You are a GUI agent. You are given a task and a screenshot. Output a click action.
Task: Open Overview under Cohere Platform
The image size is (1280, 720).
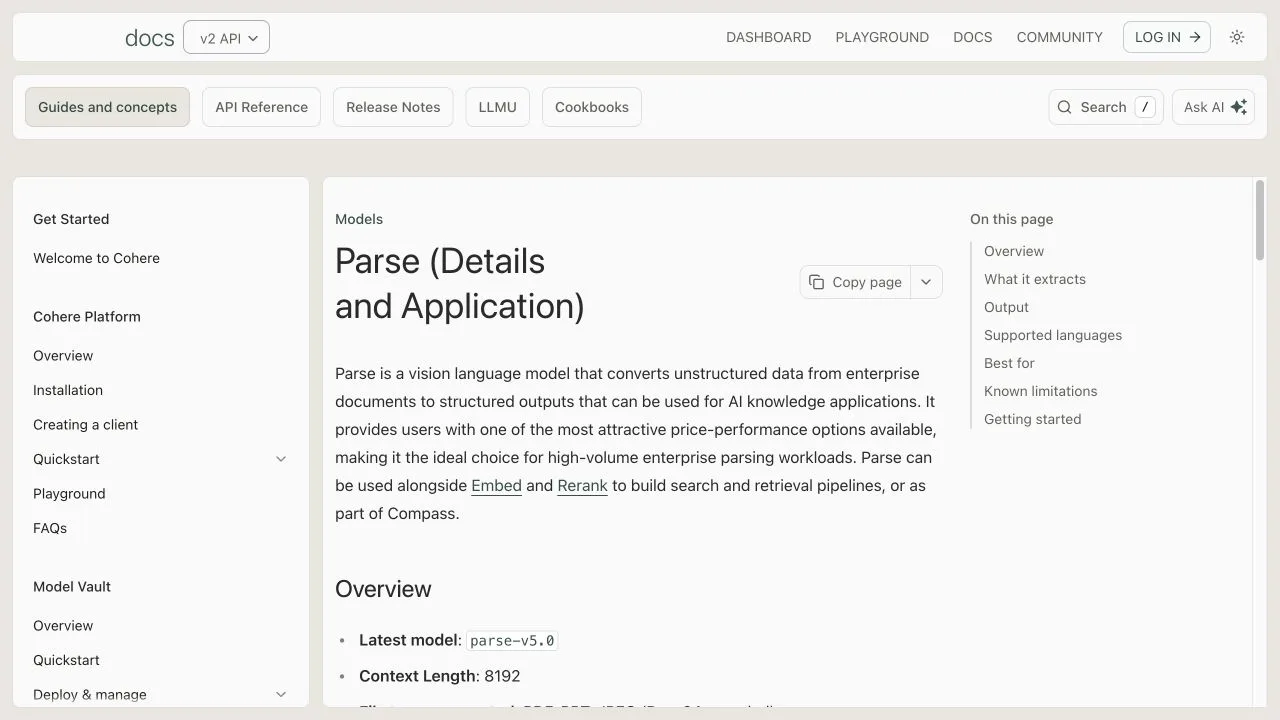63,356
